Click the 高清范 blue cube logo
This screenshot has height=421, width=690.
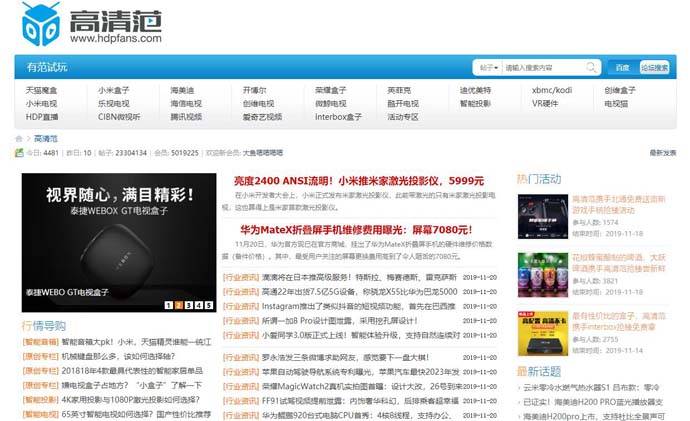[40, 24]
